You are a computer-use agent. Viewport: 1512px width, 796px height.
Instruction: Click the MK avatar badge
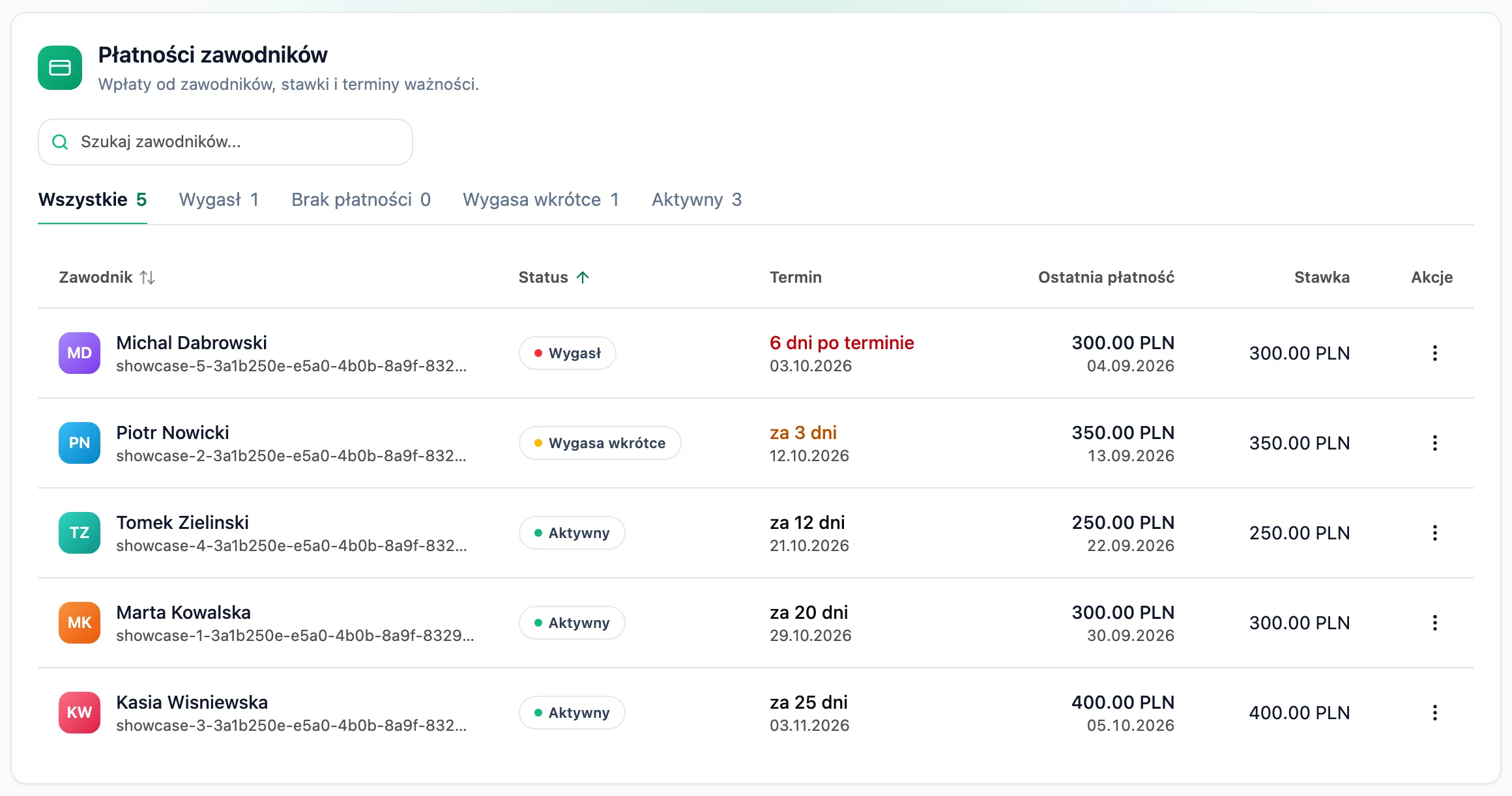(80, 623)
